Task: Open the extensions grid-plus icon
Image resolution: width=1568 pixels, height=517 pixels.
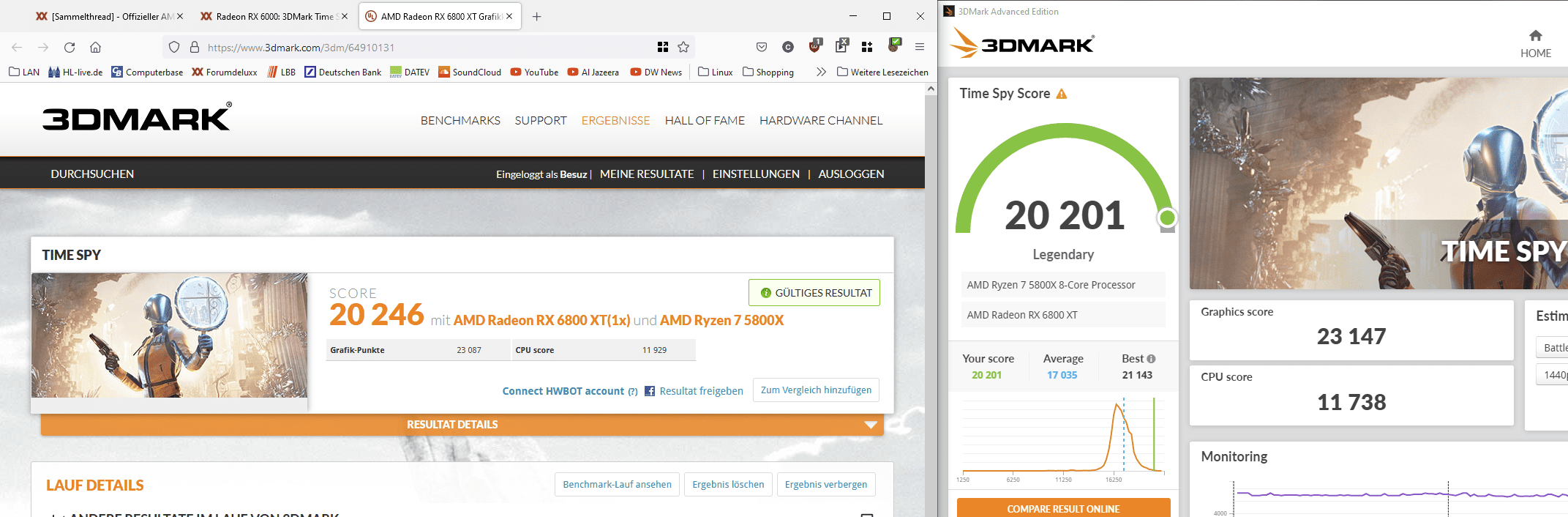Action: click(867, 47)
